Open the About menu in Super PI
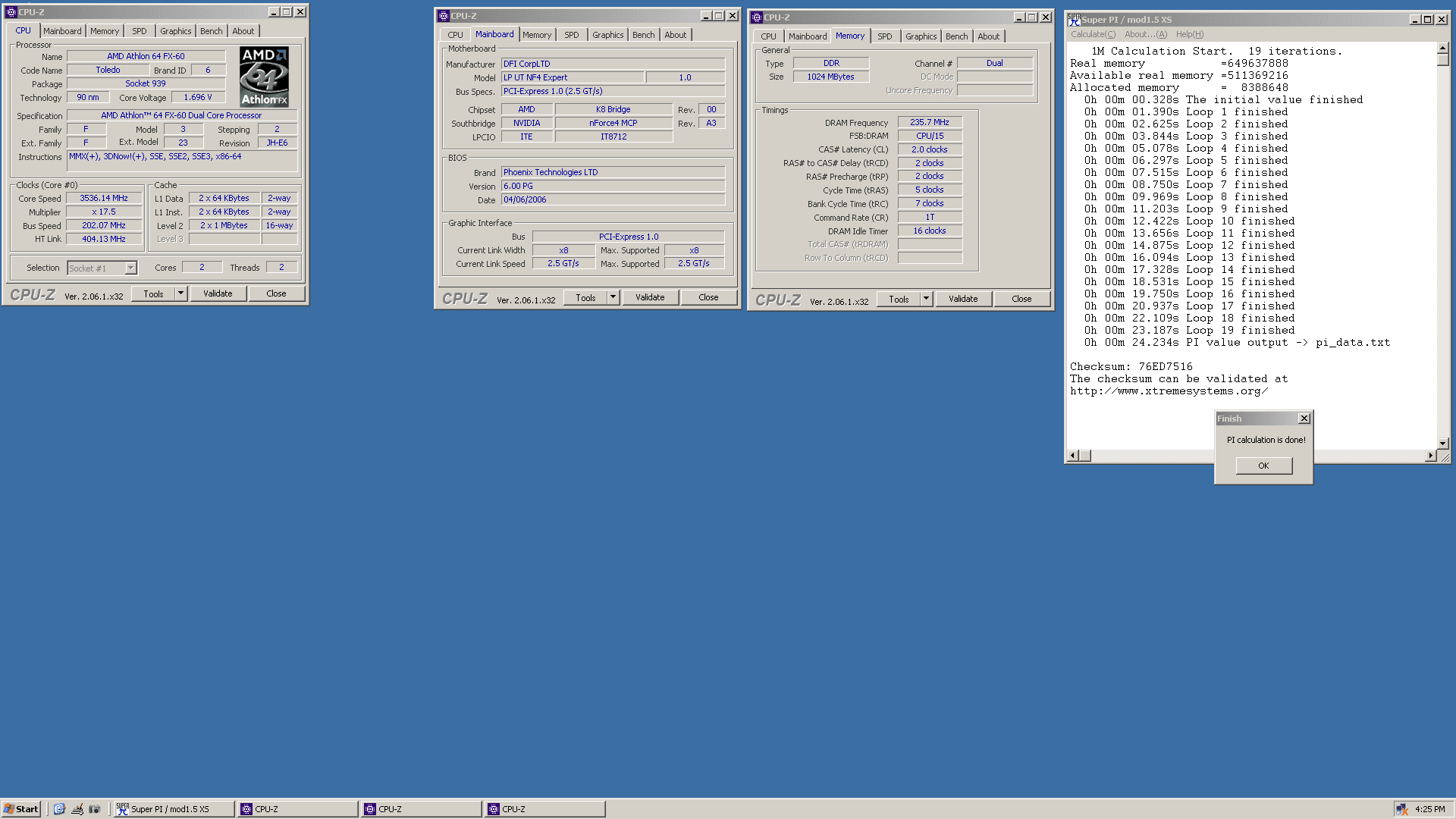The width and height of the screenshot is (1456, 819). pyautogui.click(x=1146, y=34)
